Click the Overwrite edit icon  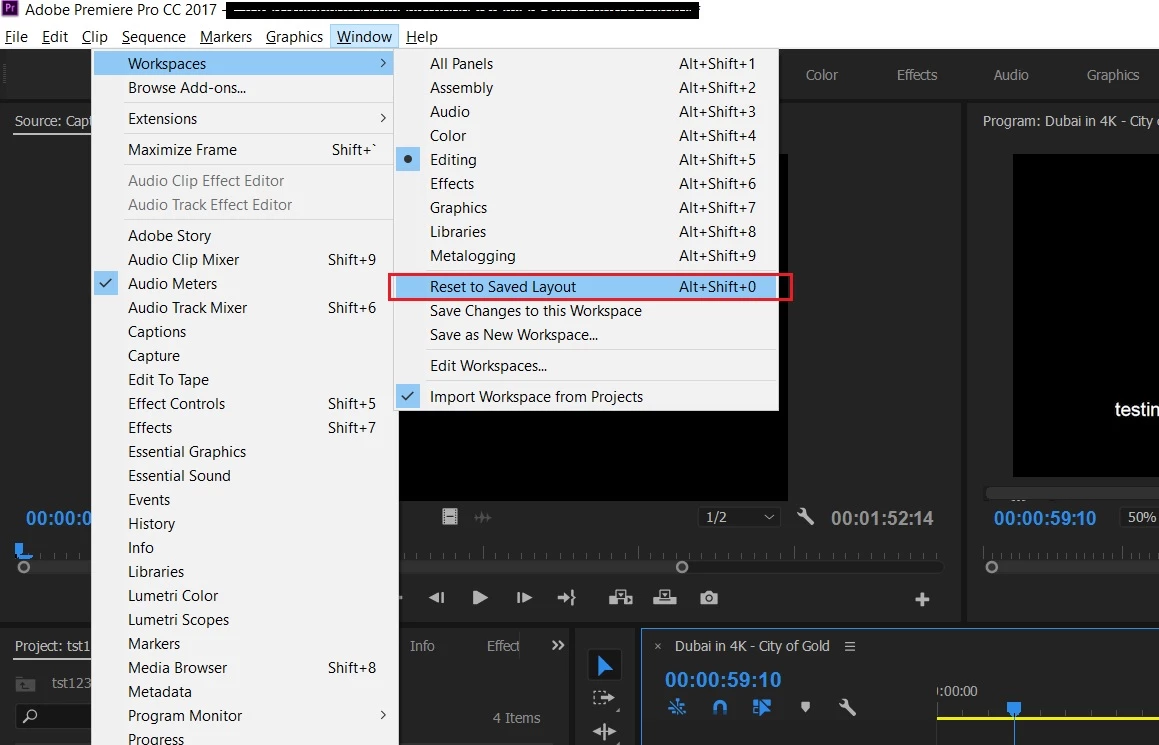[x=665, y=596]
